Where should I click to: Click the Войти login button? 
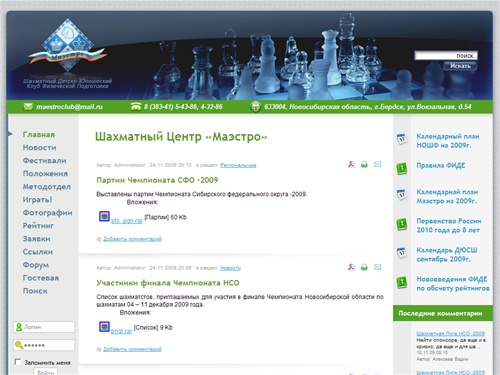[46, 372]
